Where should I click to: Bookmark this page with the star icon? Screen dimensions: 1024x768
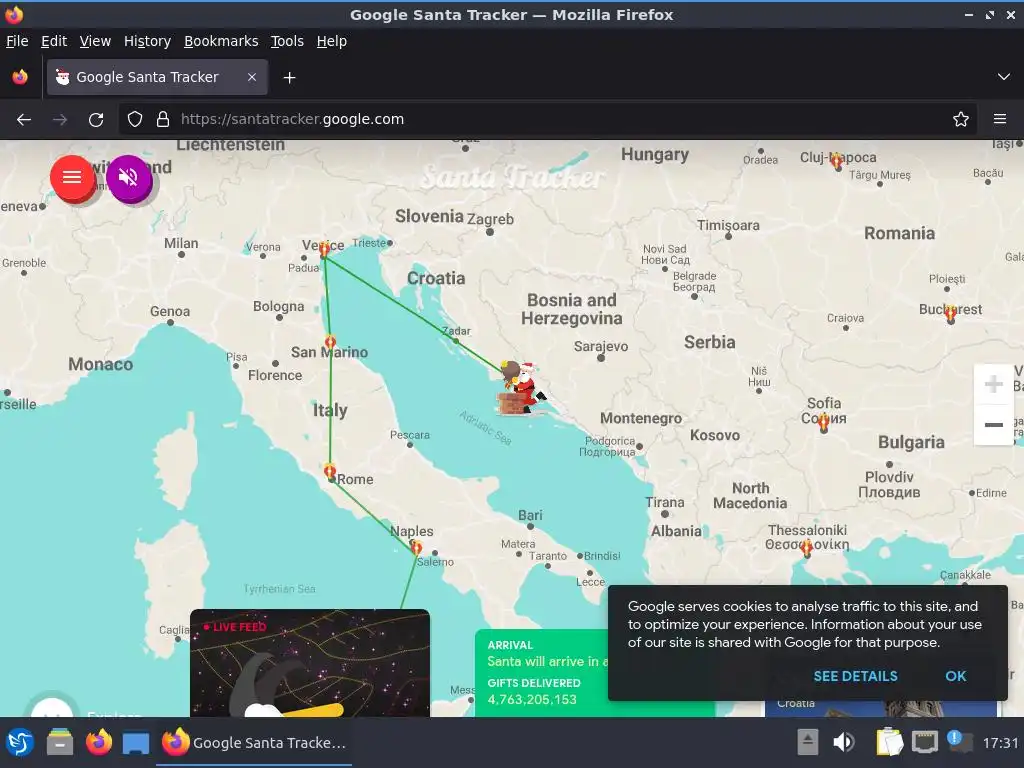click(x=960, y=120)
